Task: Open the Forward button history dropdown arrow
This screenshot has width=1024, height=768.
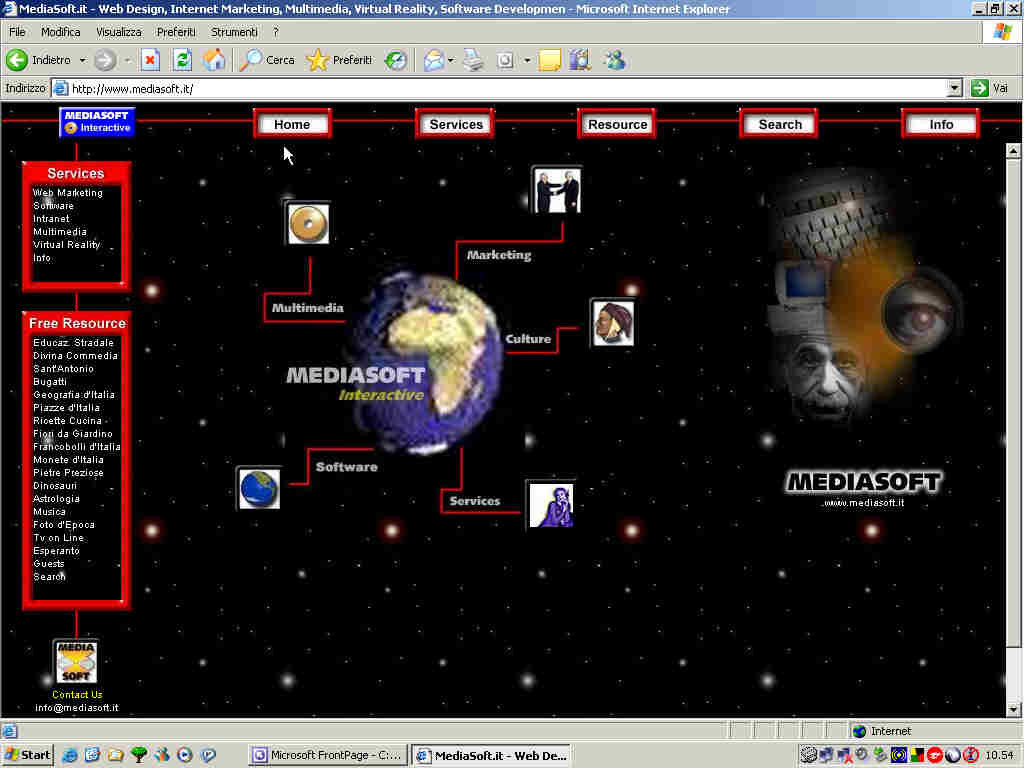Action: (x=127, y=61)
